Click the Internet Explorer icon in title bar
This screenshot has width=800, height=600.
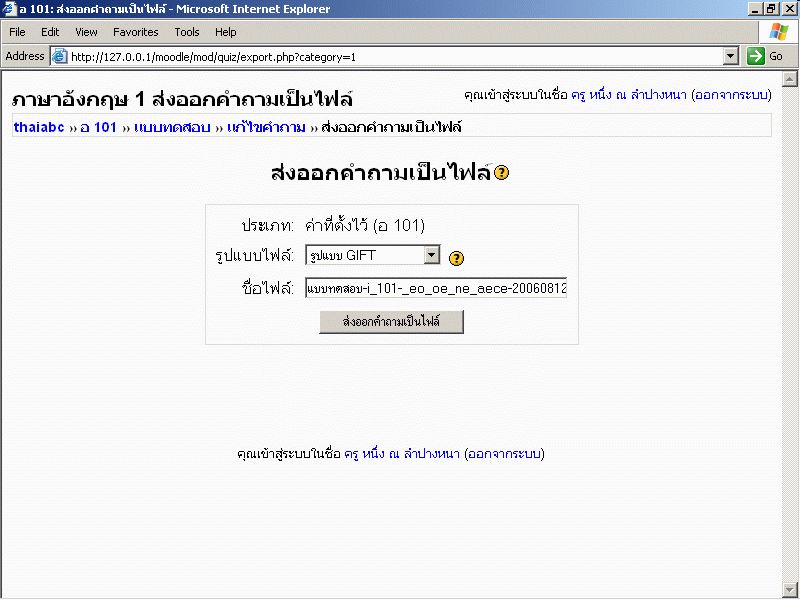click(x=9, y=9)
